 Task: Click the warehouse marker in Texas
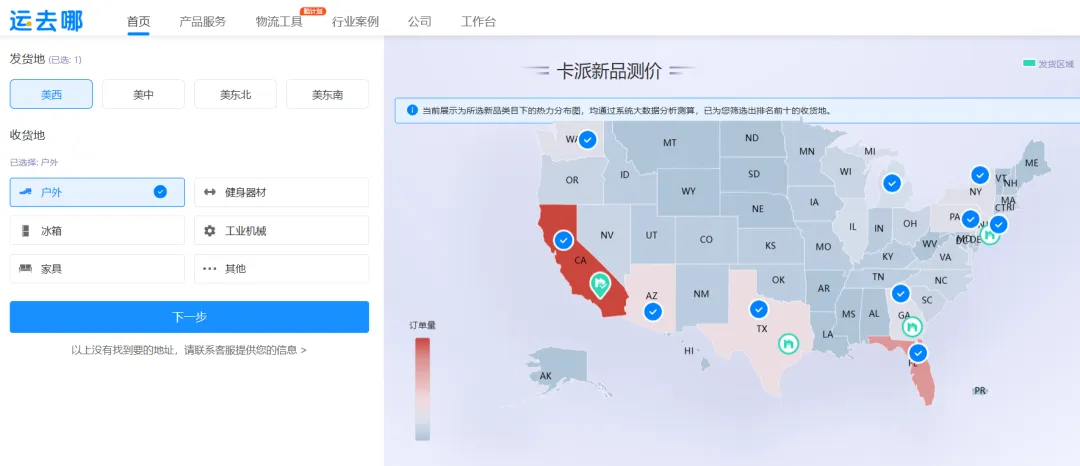click(x=789, y=343)
